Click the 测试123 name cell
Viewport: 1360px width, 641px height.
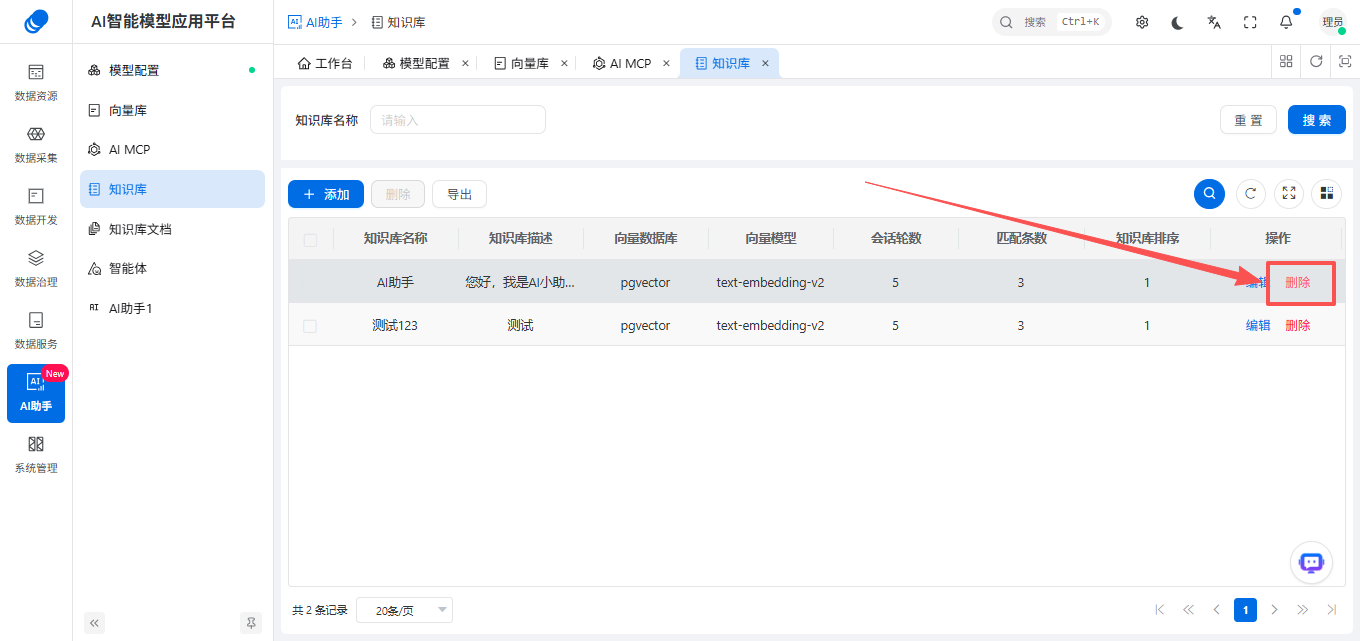click(x=395, y=325)
